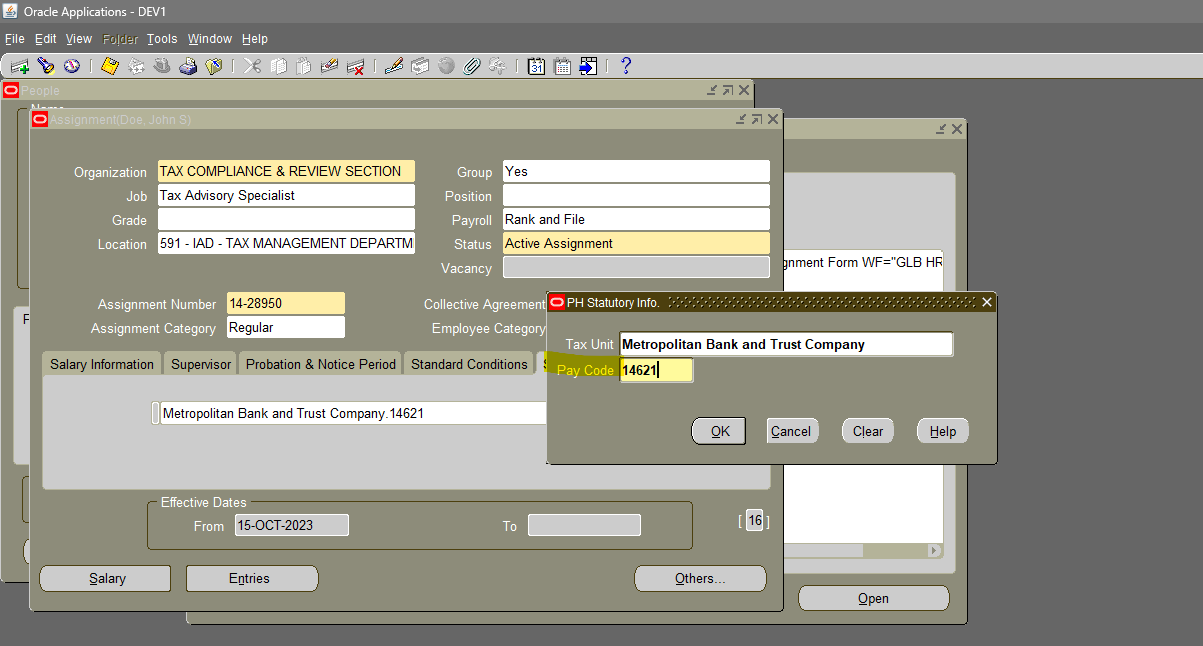1203x646 pixels.
Task: Click the Attachments paperclip icon
Action: [472, 66]
